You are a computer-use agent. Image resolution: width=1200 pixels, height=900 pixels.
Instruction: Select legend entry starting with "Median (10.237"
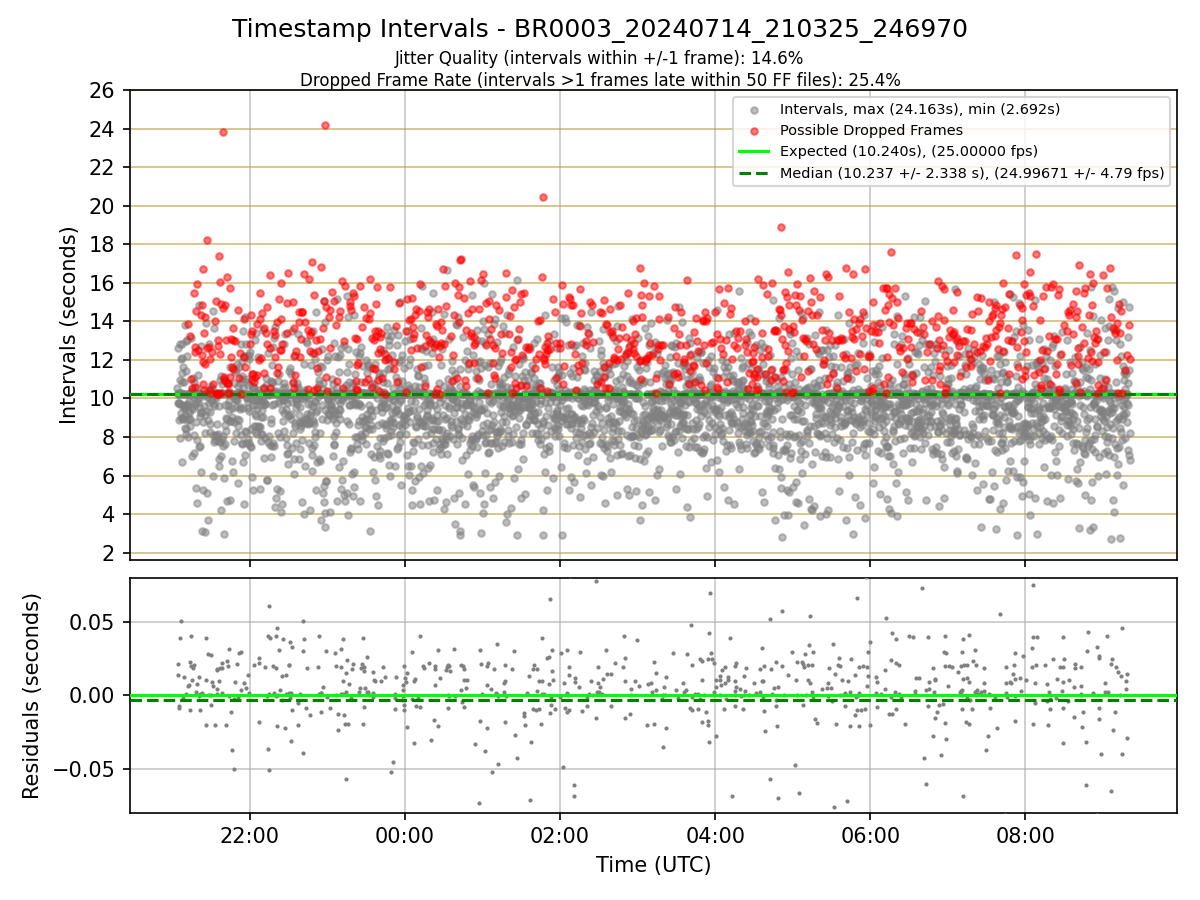[972, 173]
